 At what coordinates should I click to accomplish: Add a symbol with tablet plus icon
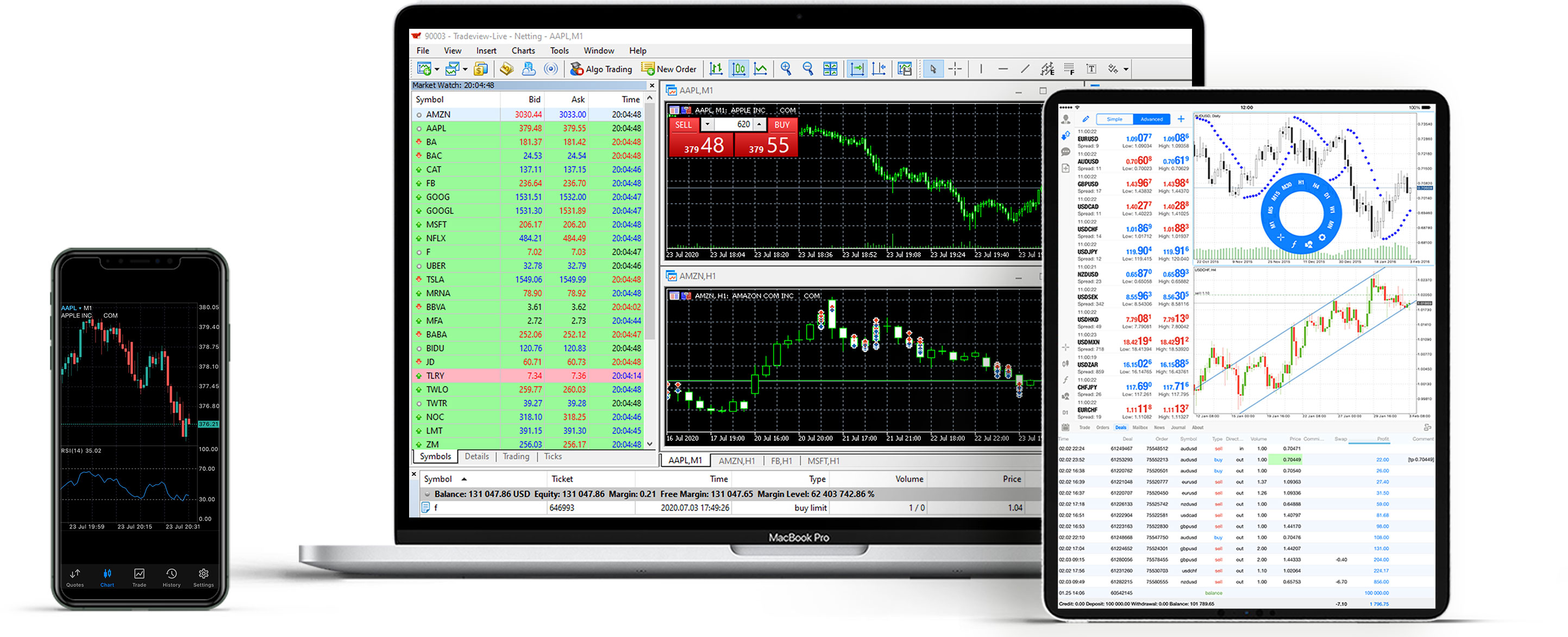[1181, 119]
